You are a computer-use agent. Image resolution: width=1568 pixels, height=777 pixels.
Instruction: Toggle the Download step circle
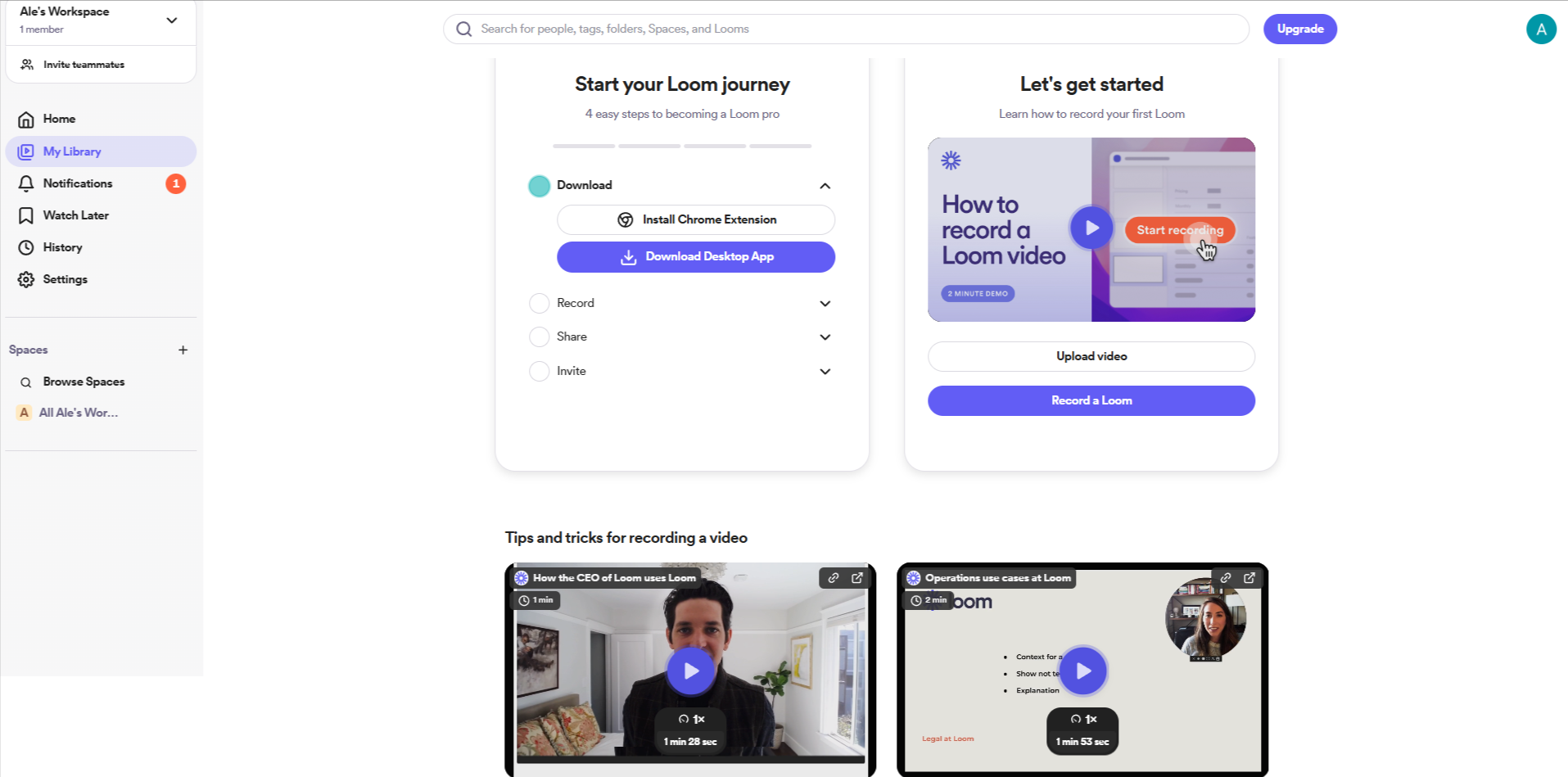539,186
